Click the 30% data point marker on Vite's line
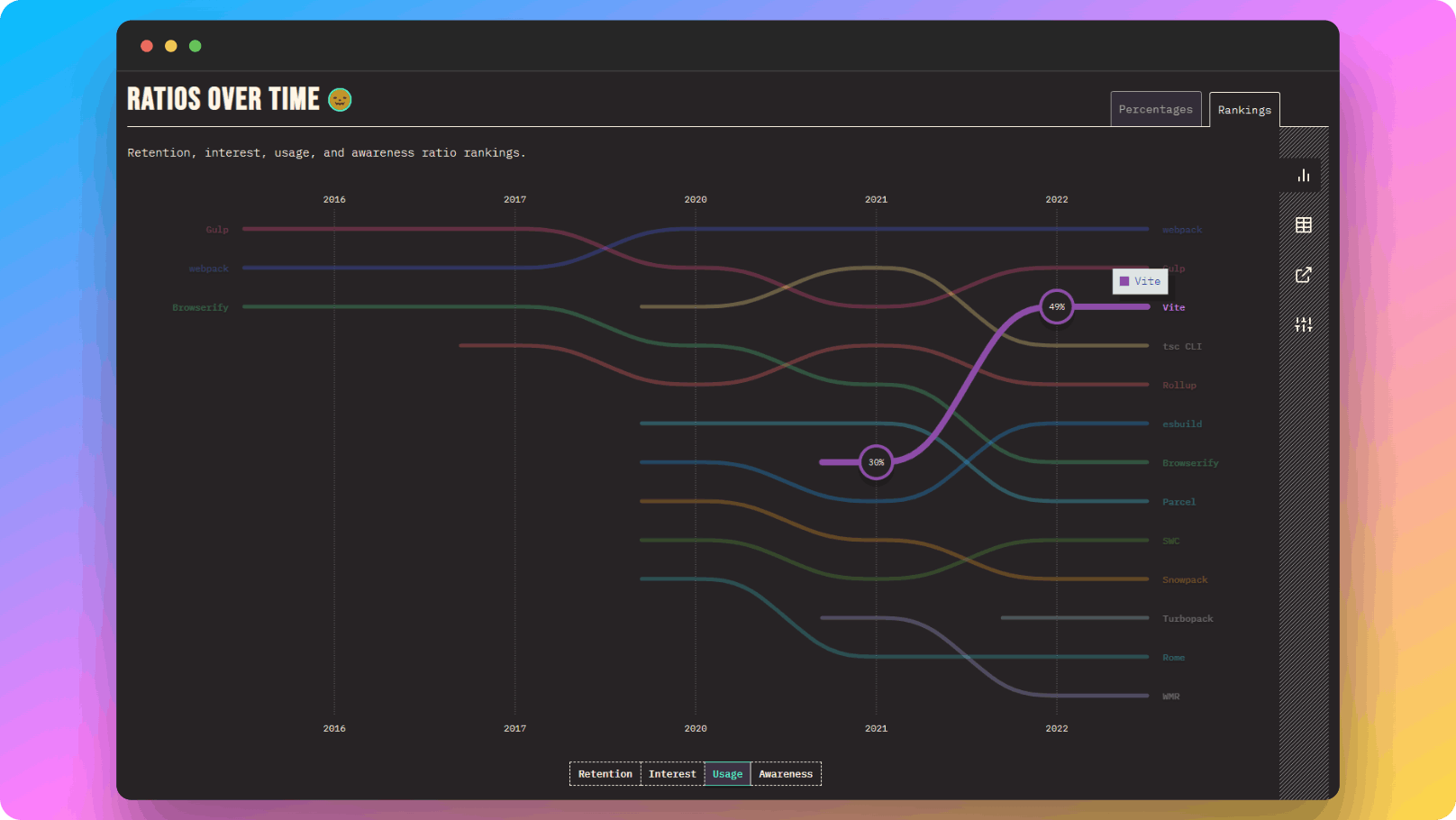 (x=875, y=462)
